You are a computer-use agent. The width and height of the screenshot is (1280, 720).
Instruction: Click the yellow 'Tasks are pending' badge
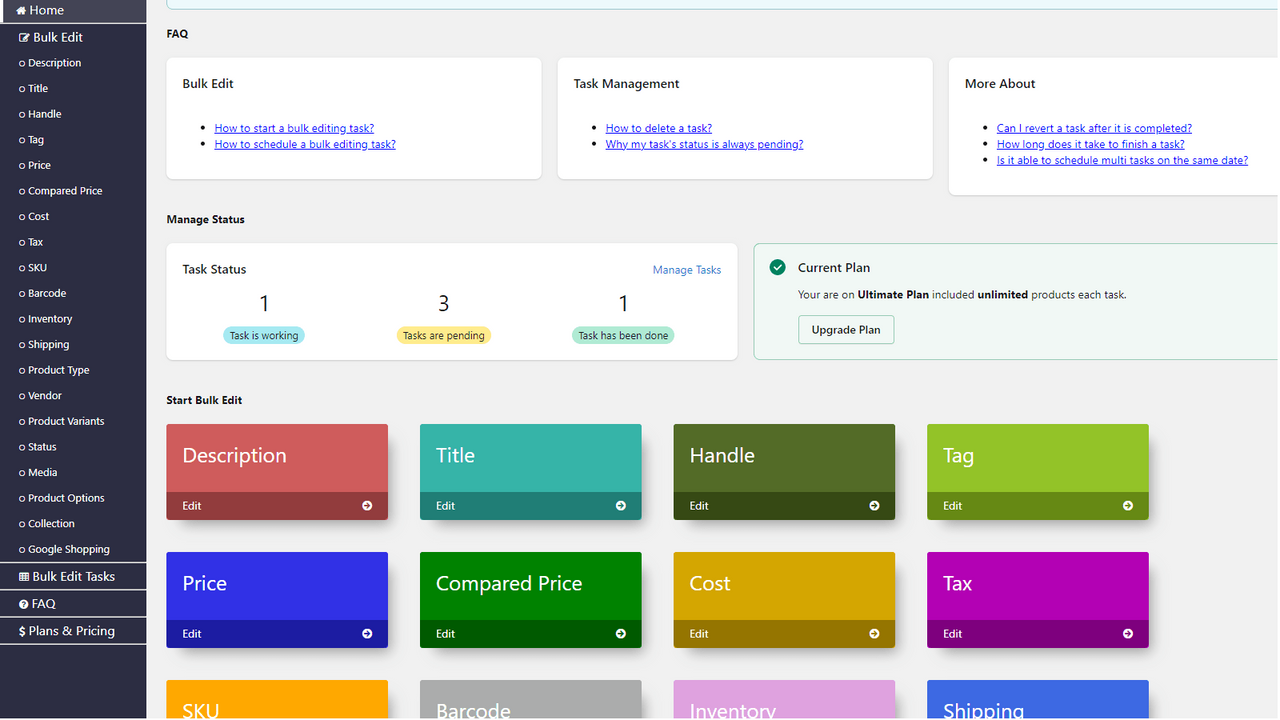point(443,335)
